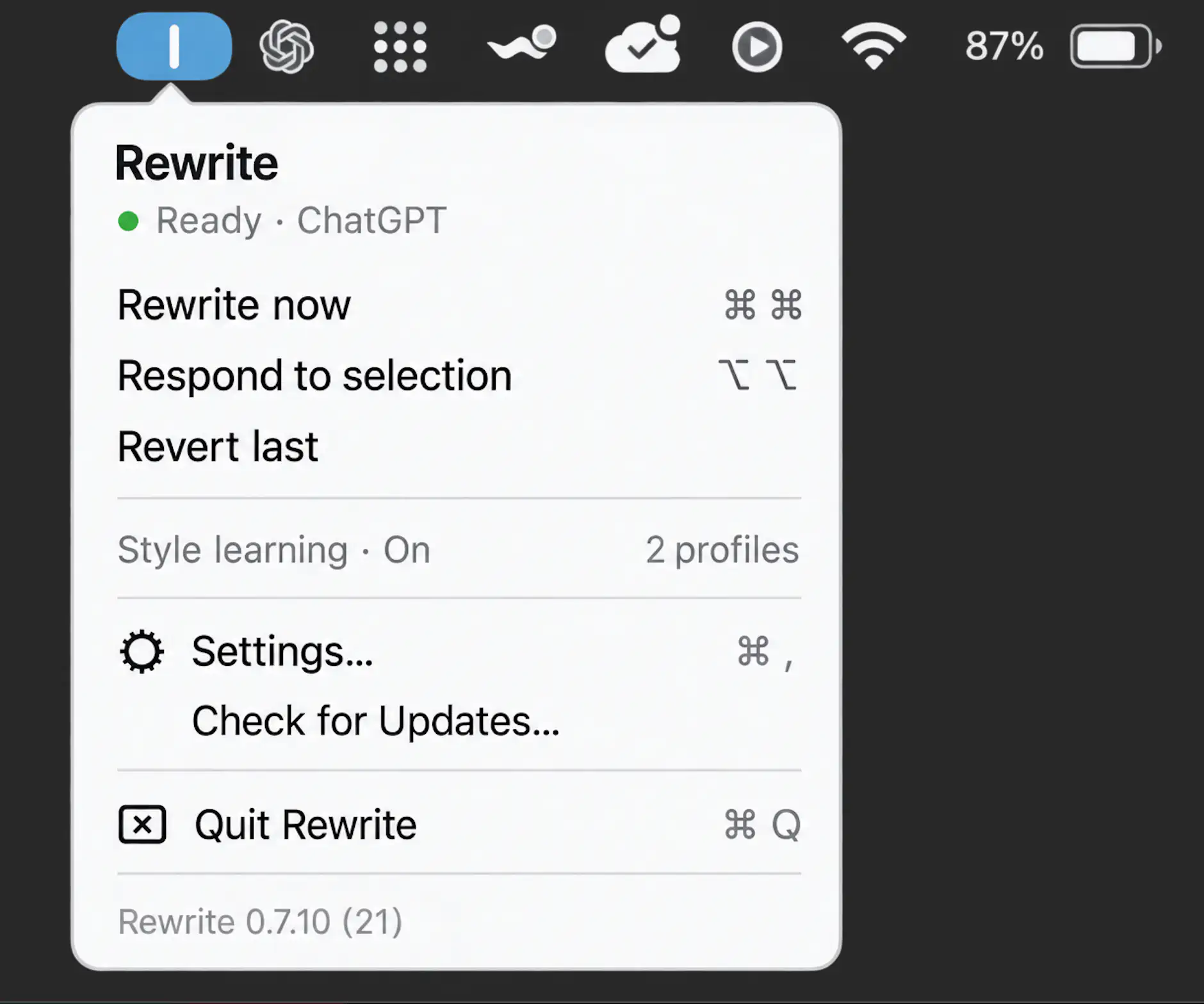The image size is (1204, 1004).
Task: Select Quit Rewrite
Action: [459, 824]
